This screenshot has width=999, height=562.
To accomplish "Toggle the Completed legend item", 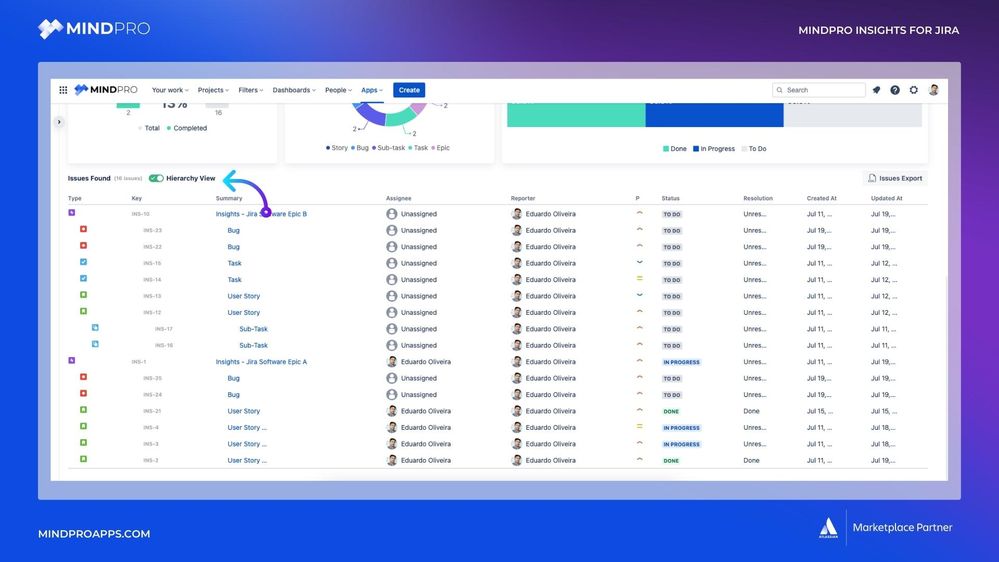I will coord(187,128).
